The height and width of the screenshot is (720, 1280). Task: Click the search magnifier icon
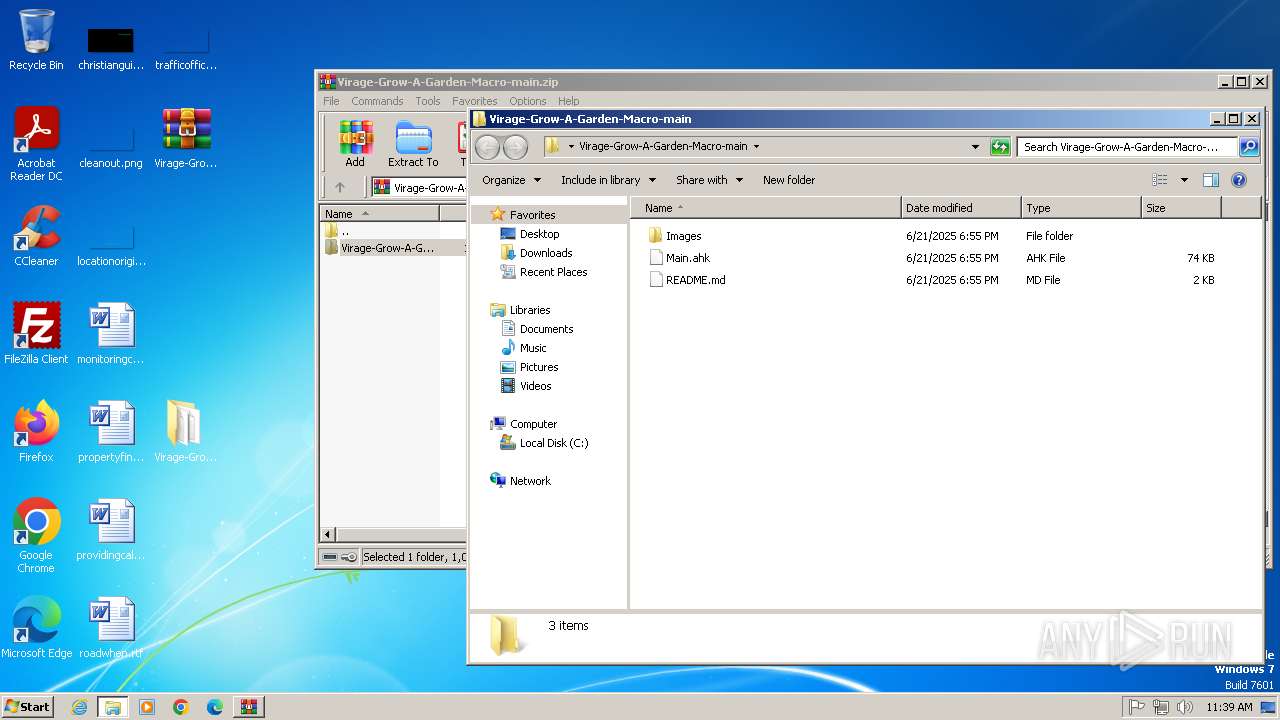point(1249,147)
